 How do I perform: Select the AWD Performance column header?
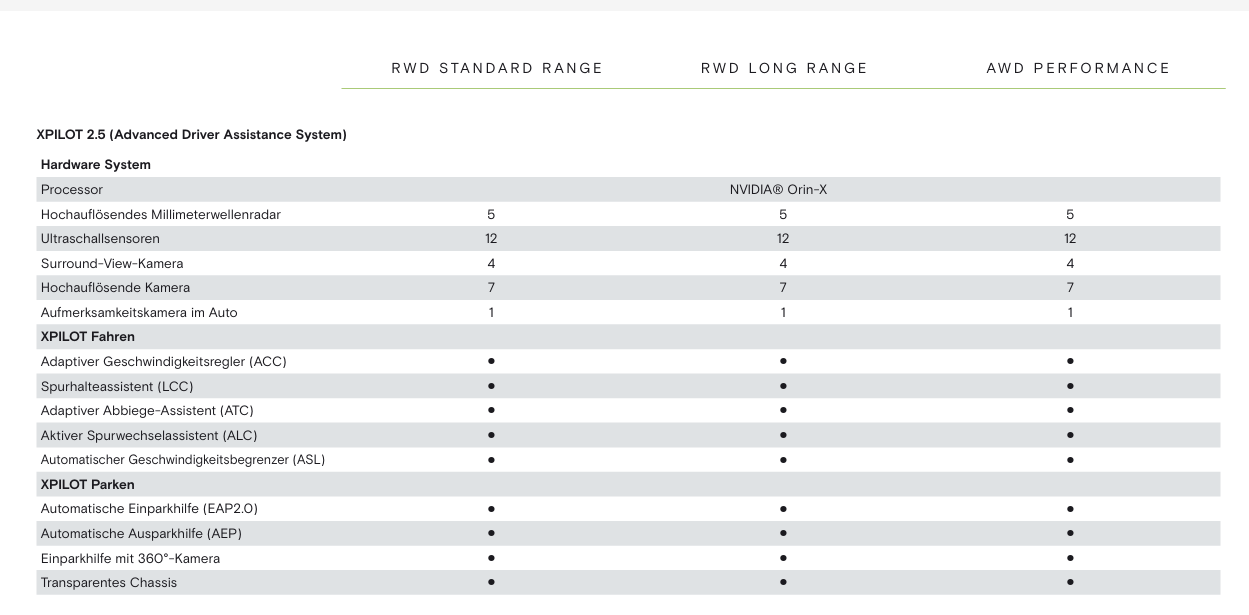tap(1078, 69)
